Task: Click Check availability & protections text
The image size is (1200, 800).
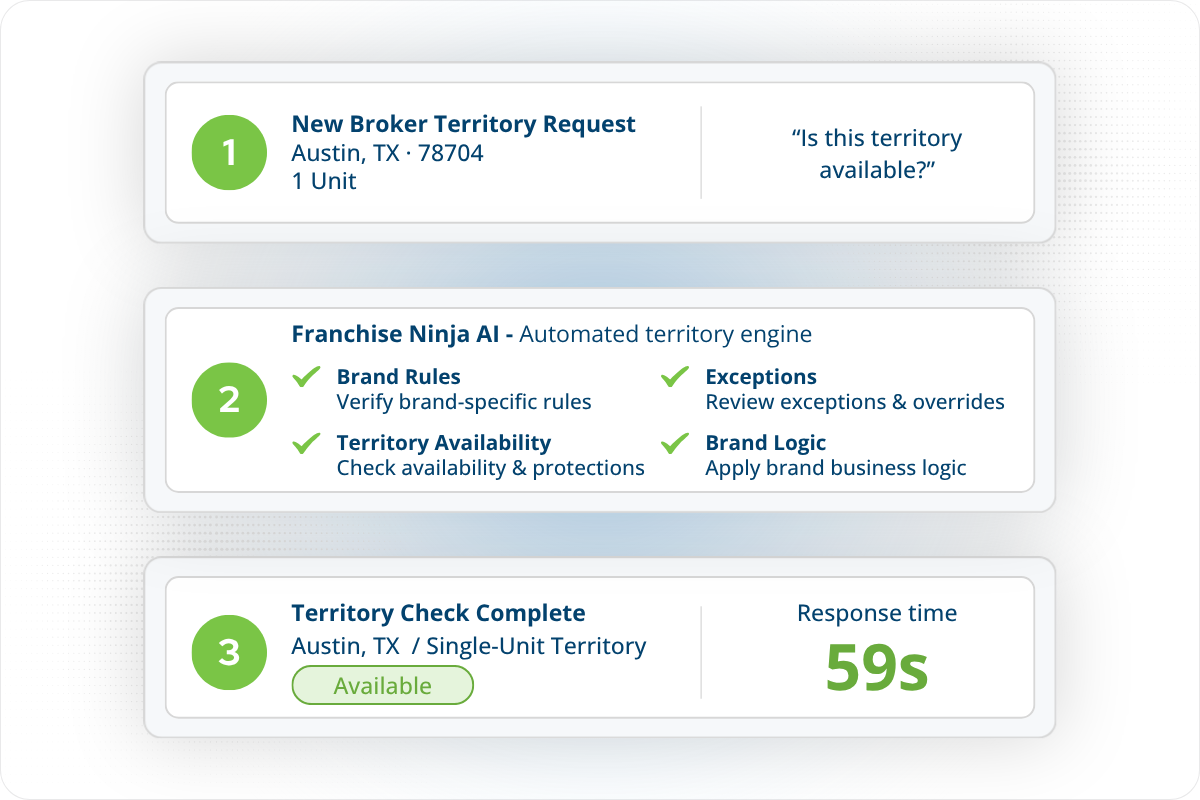Action: (491, 467)
